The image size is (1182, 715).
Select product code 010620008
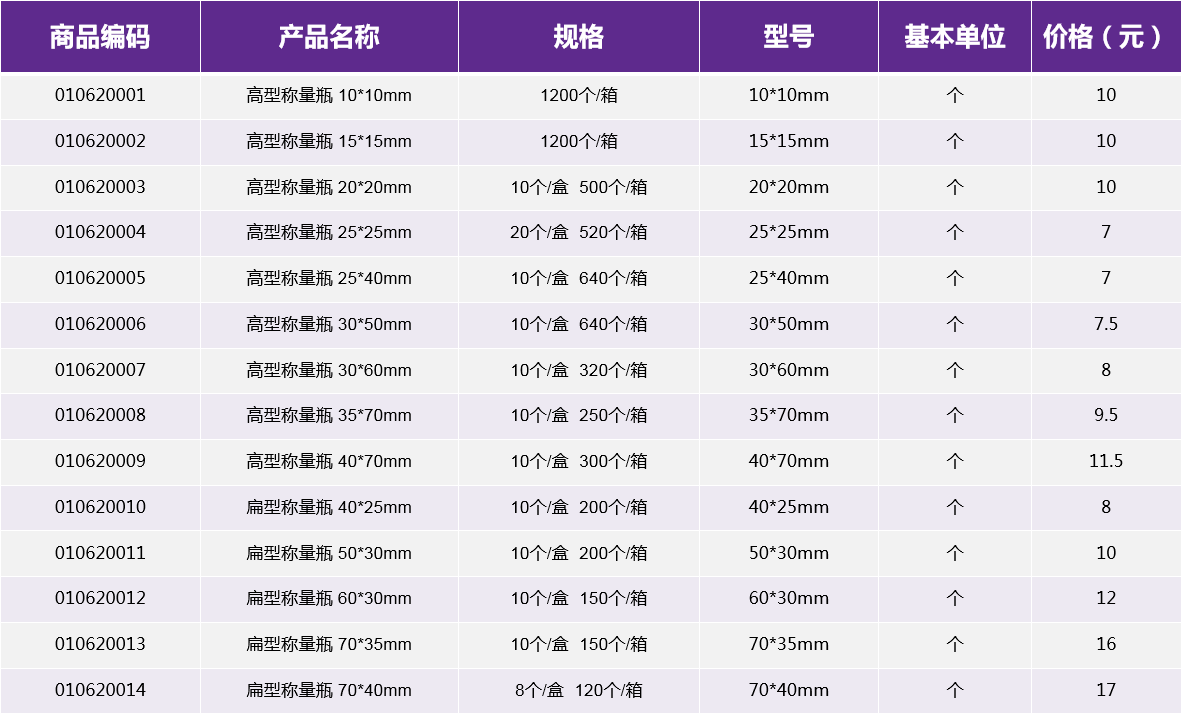pyautogui.click(x=100, y=415)
